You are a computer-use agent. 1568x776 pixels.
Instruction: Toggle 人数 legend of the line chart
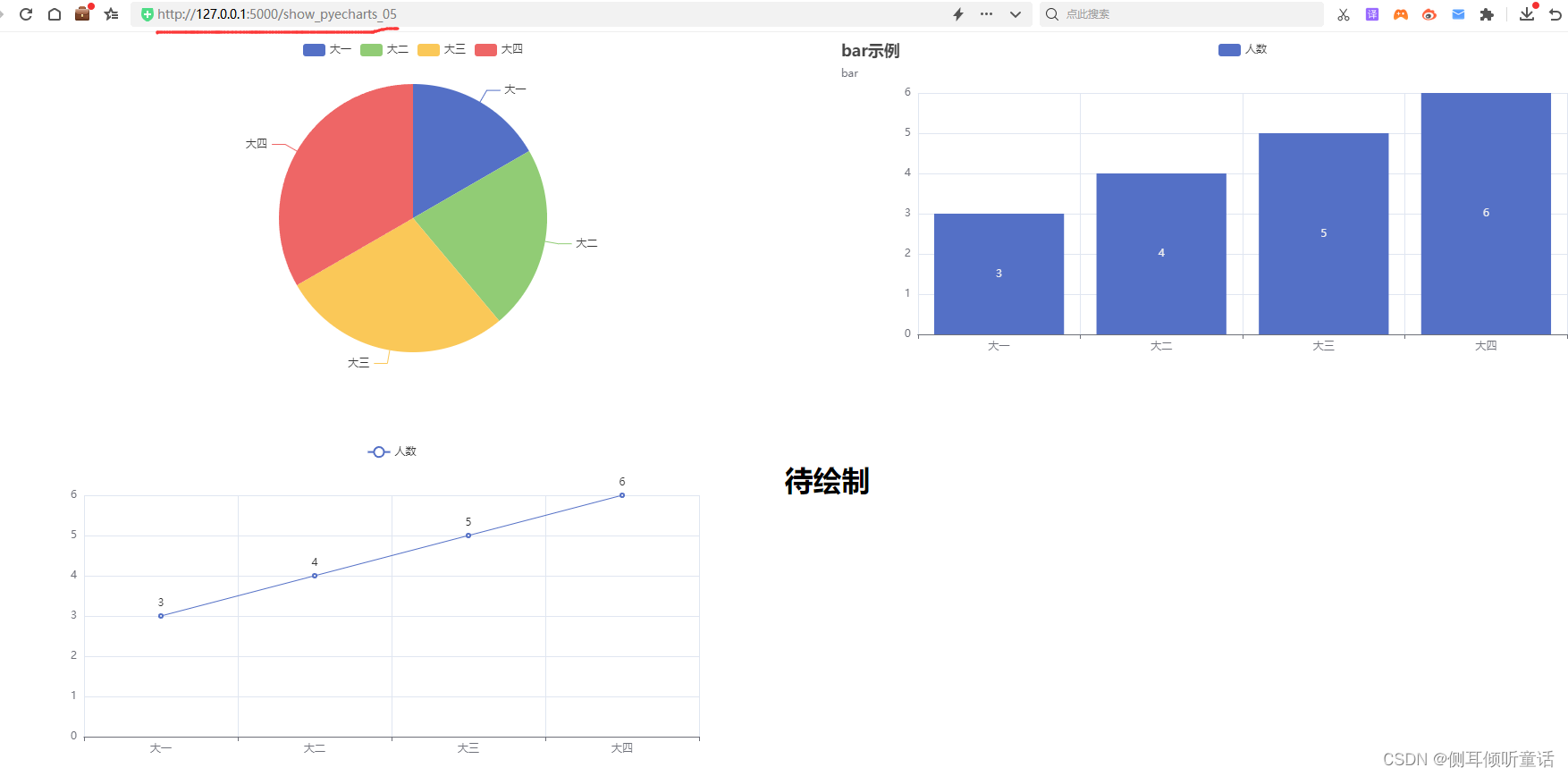392,451
